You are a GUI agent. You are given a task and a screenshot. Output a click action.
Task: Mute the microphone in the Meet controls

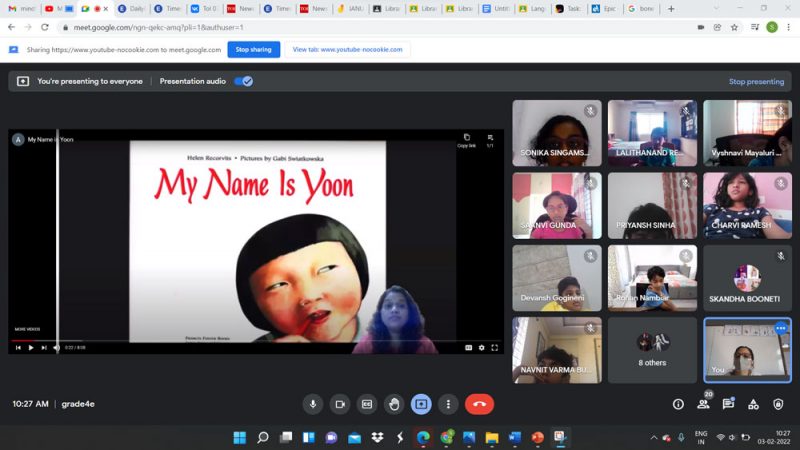click(313, 404)
